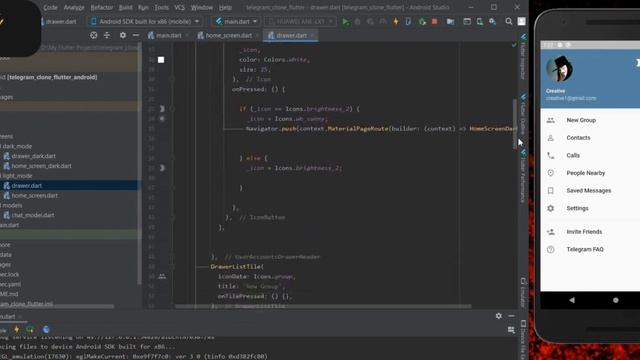Run the app with green play button
This screenshot has width=640, height=360.
point(345,21)
